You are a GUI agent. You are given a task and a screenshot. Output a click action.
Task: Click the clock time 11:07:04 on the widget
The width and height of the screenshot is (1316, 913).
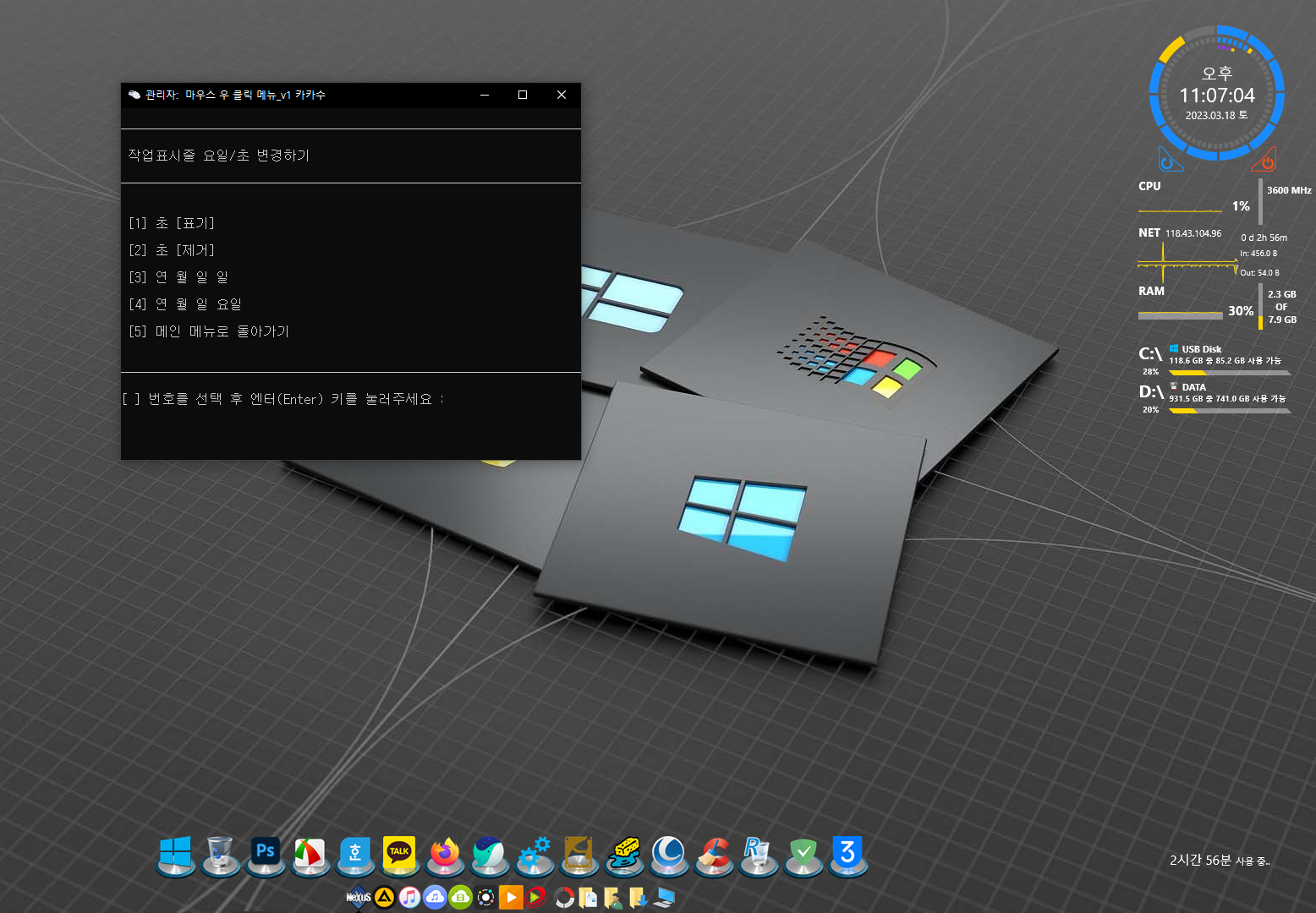(1217, 96)
